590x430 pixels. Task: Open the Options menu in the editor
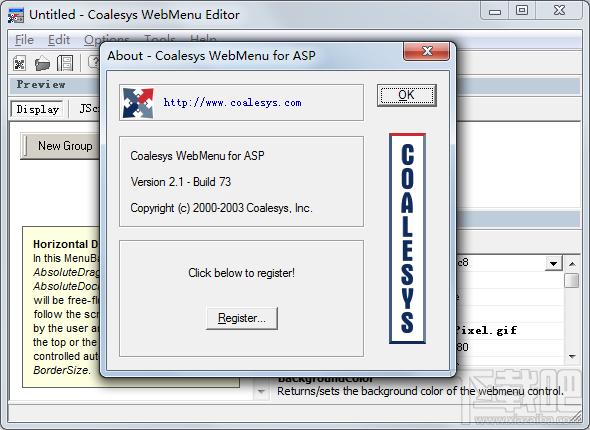coord(106,40)
